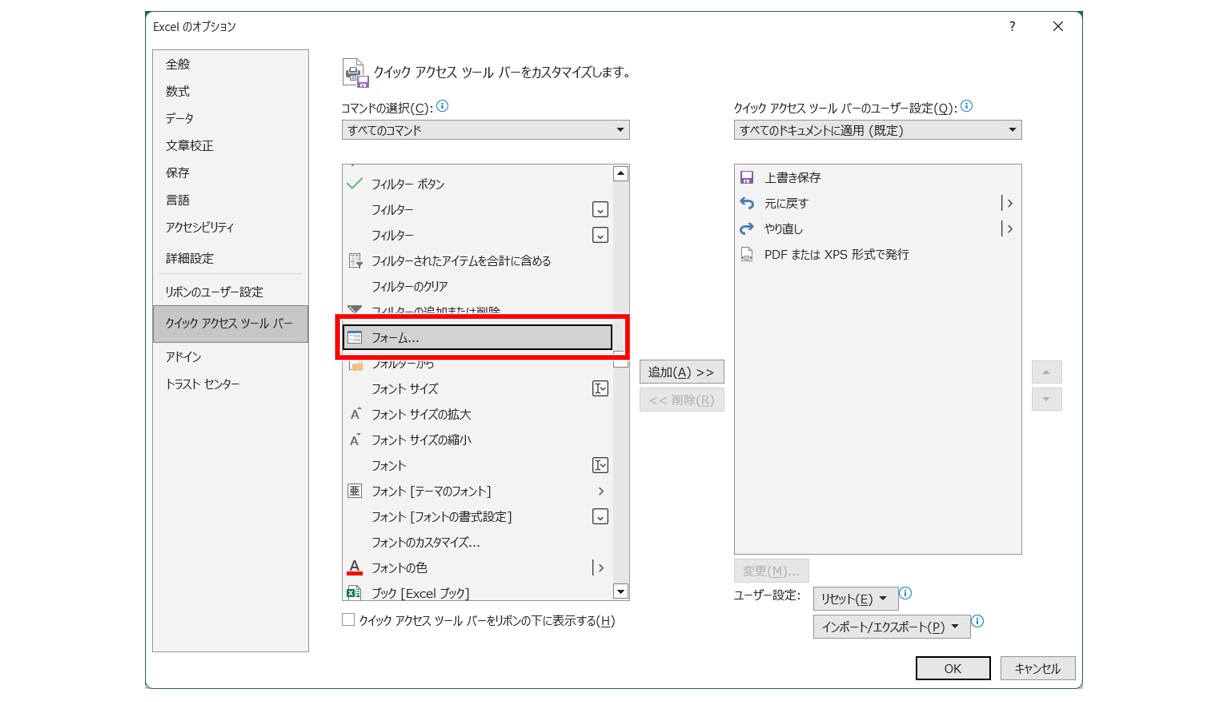Click the やり直し redo arrow icon
Viewport: 1226px width, 702px height.
[x=746, y=229]
